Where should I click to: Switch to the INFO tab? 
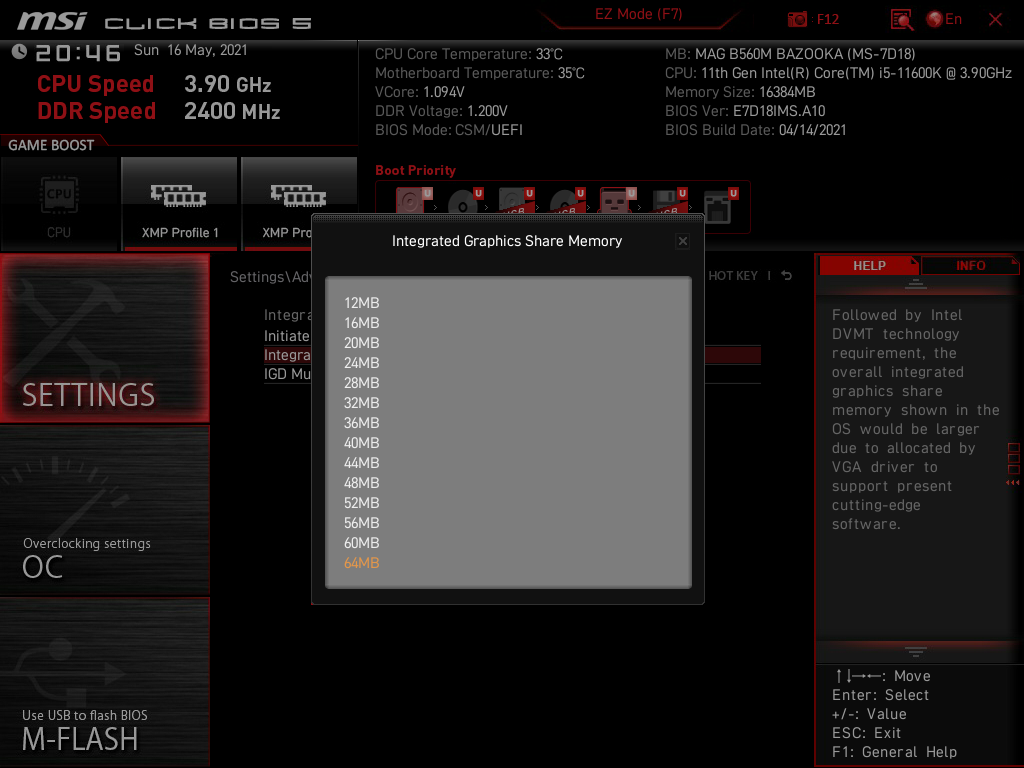pyautogui.click(x=970, y=266)
